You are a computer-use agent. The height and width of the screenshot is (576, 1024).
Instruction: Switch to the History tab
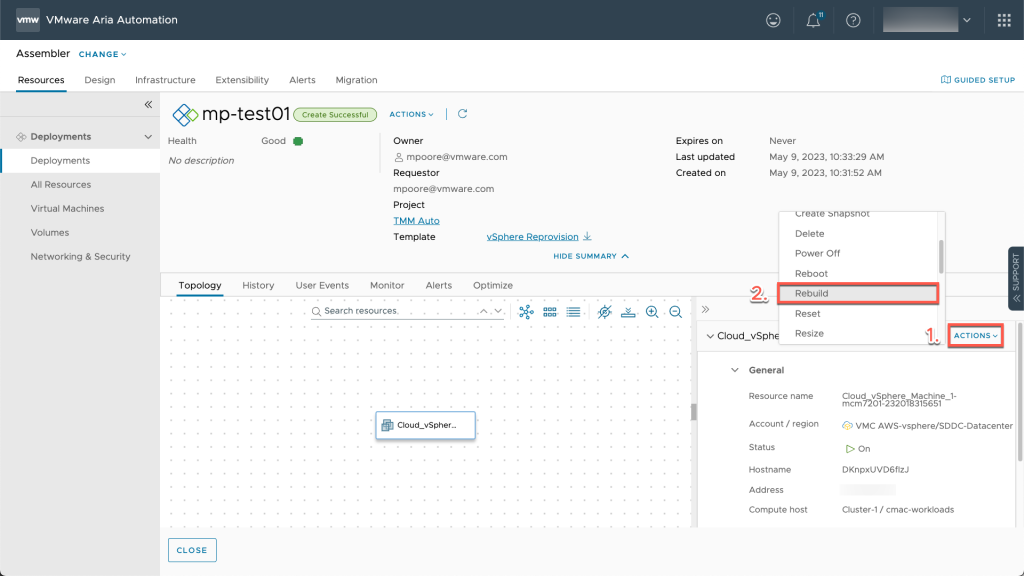(258, 285)
